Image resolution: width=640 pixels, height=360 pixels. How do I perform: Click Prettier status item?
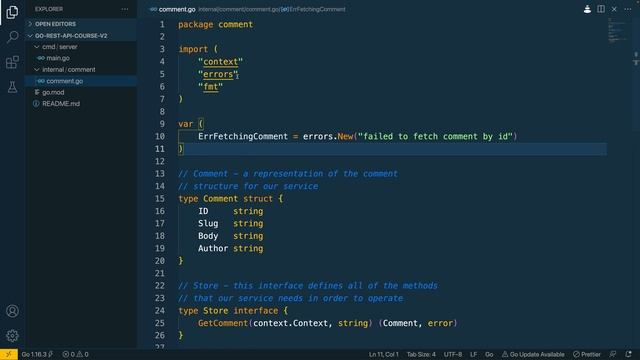tap(587, 354)
